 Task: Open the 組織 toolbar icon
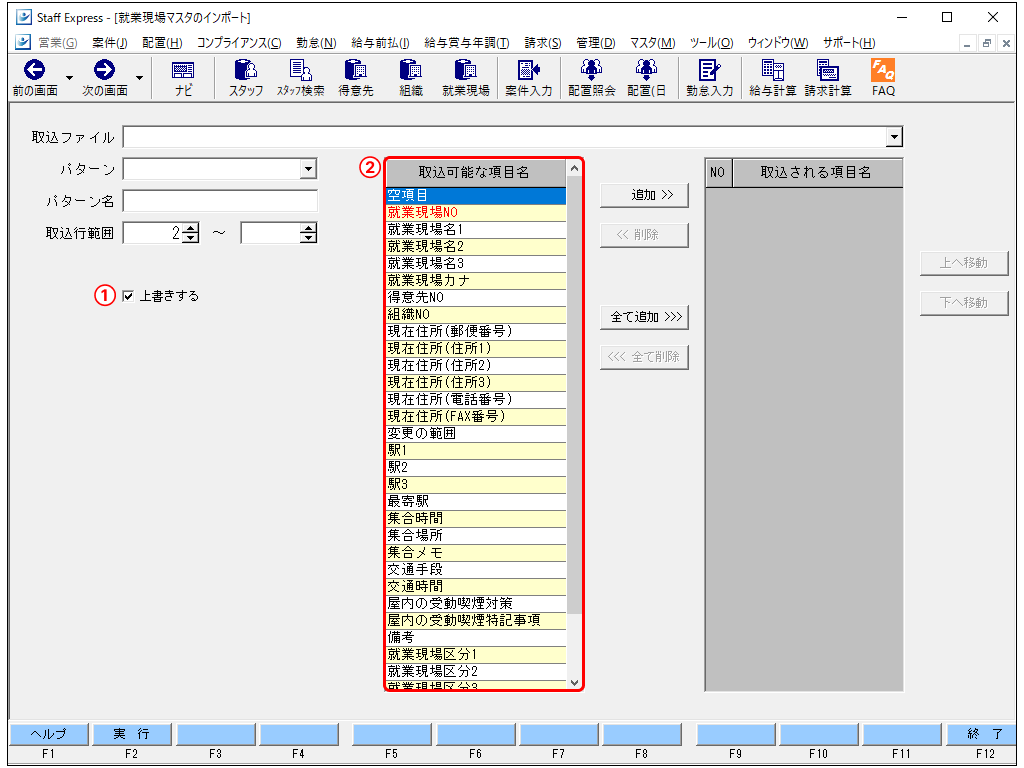[x=410, y=71]
